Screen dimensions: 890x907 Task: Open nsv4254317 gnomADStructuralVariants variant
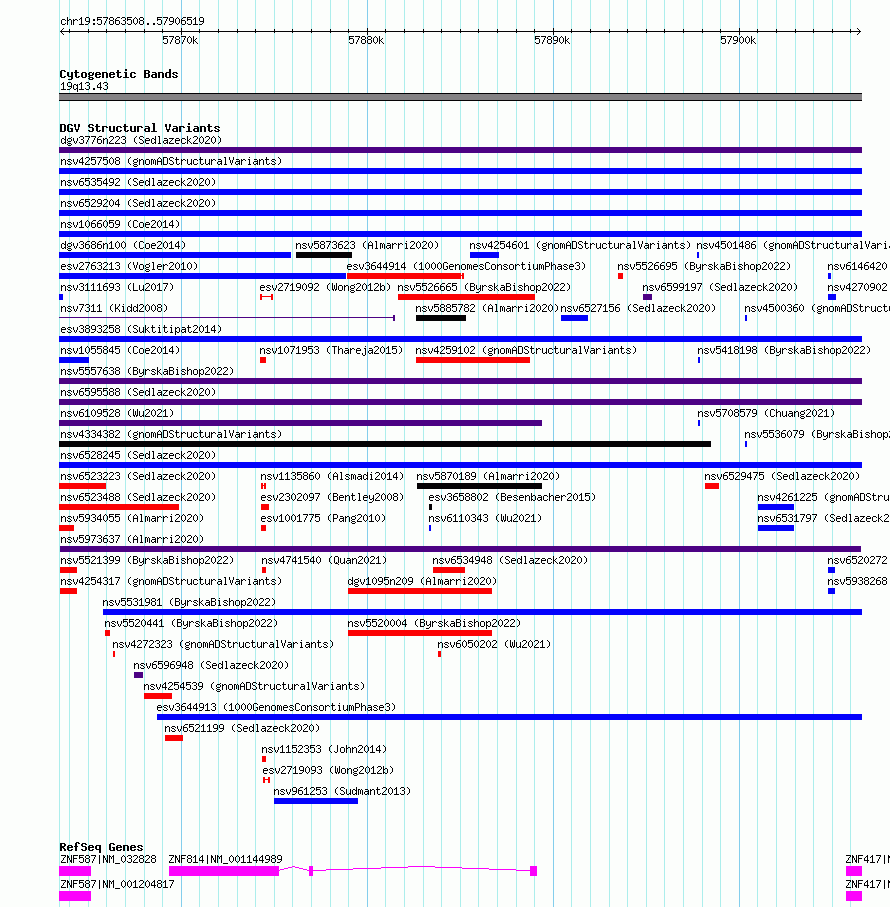pyautogui.click(x=171, y=581)
